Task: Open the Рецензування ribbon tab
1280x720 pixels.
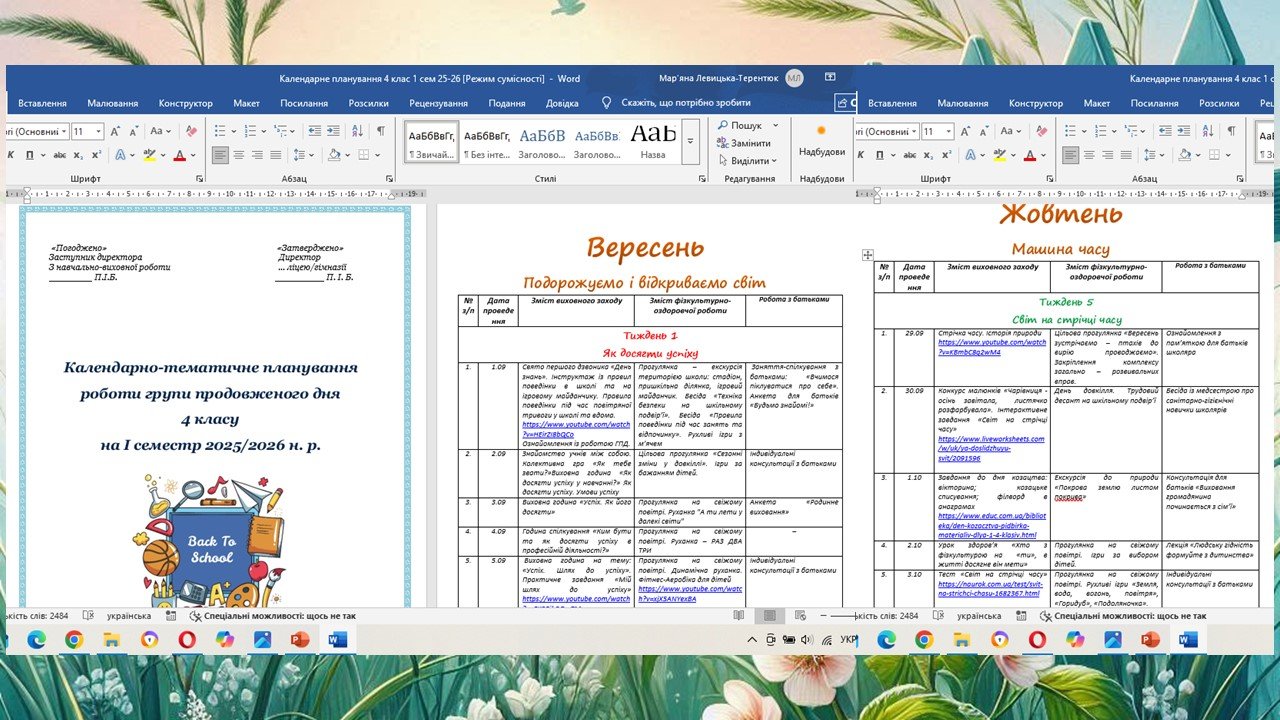Action: tap(438, 103)
